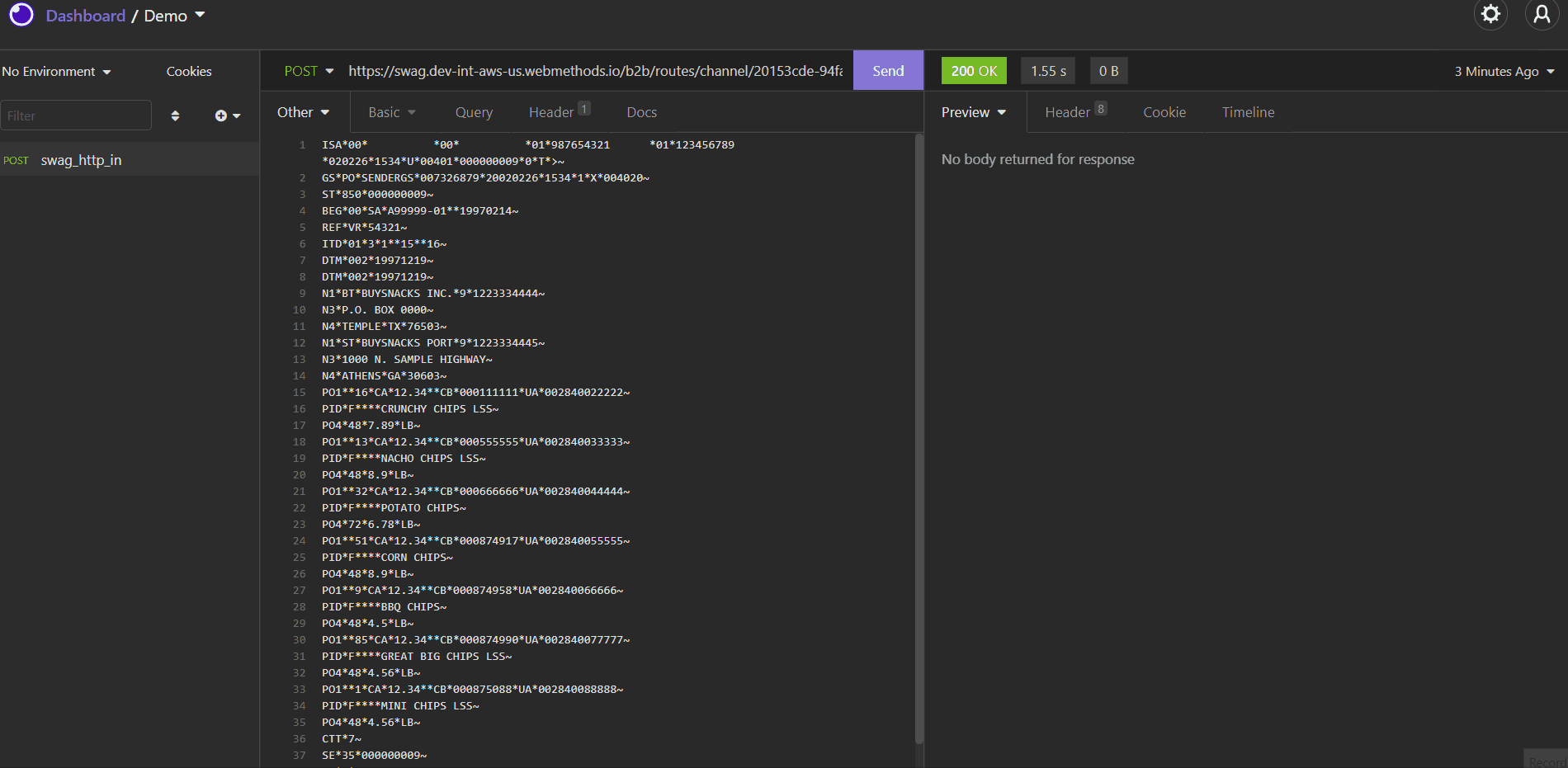The width and height of the screenshot is (1568, 768).
Task: Open the user account menu
Action: 1542,14
